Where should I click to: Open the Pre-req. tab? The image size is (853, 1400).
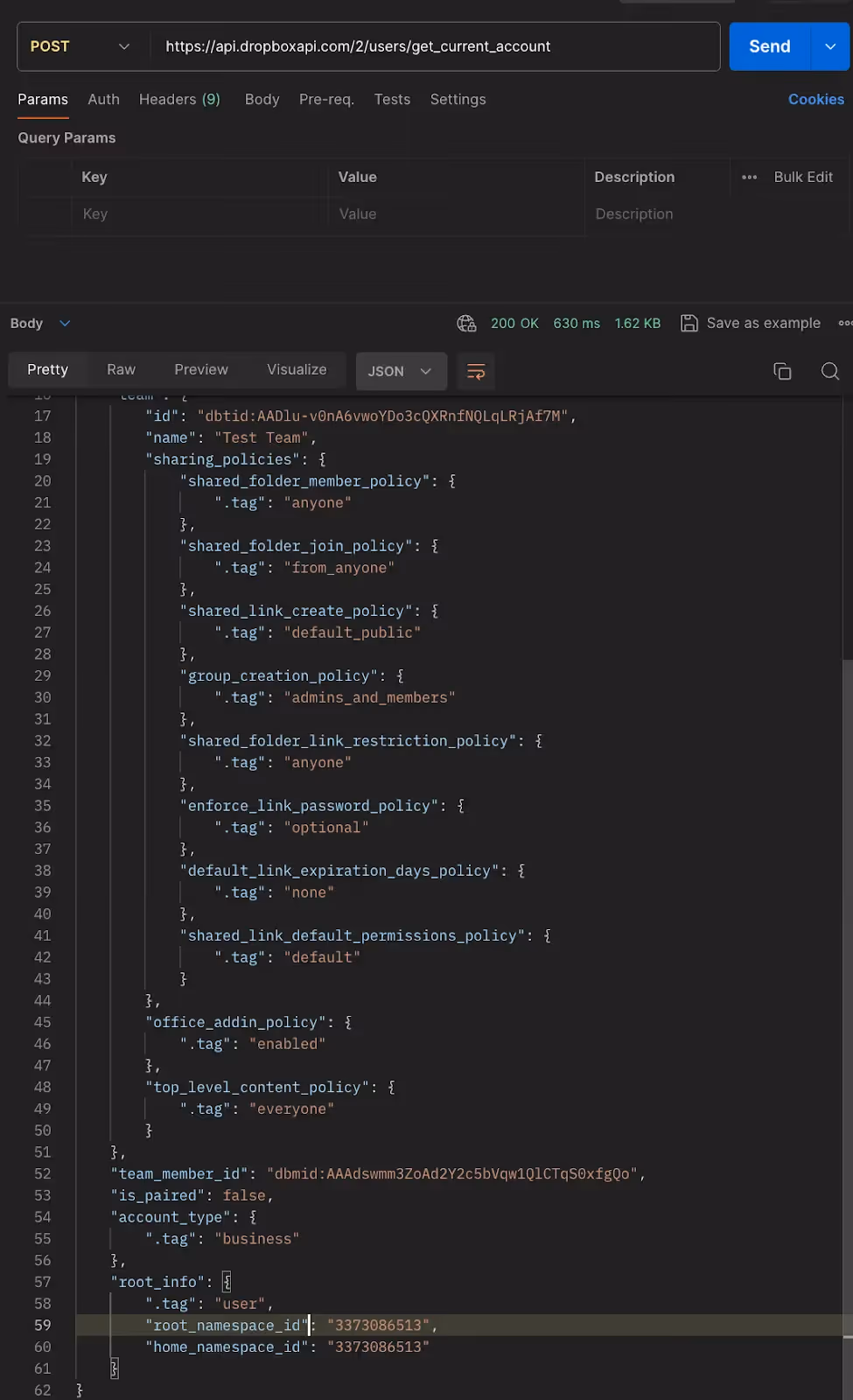[x=326, y=100]
